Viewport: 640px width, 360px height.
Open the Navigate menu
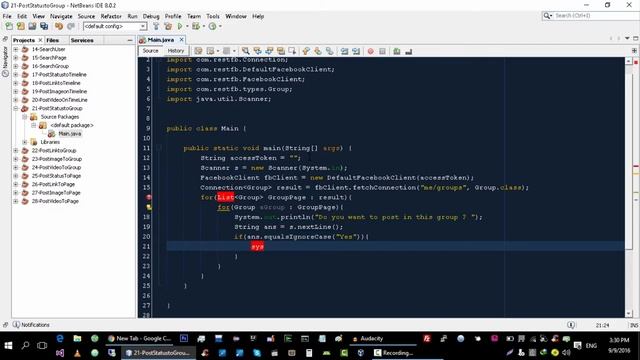(61, 16)
